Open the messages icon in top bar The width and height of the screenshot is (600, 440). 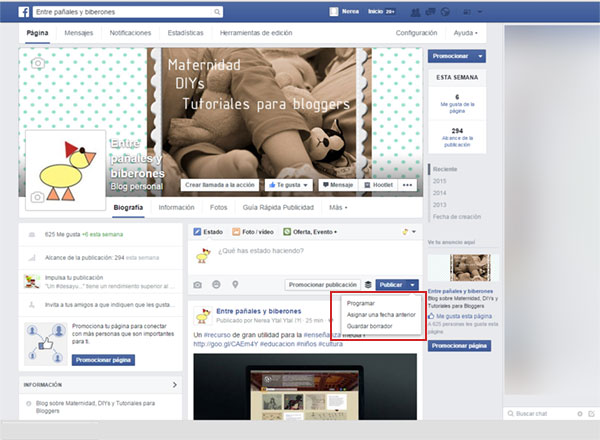430,12
